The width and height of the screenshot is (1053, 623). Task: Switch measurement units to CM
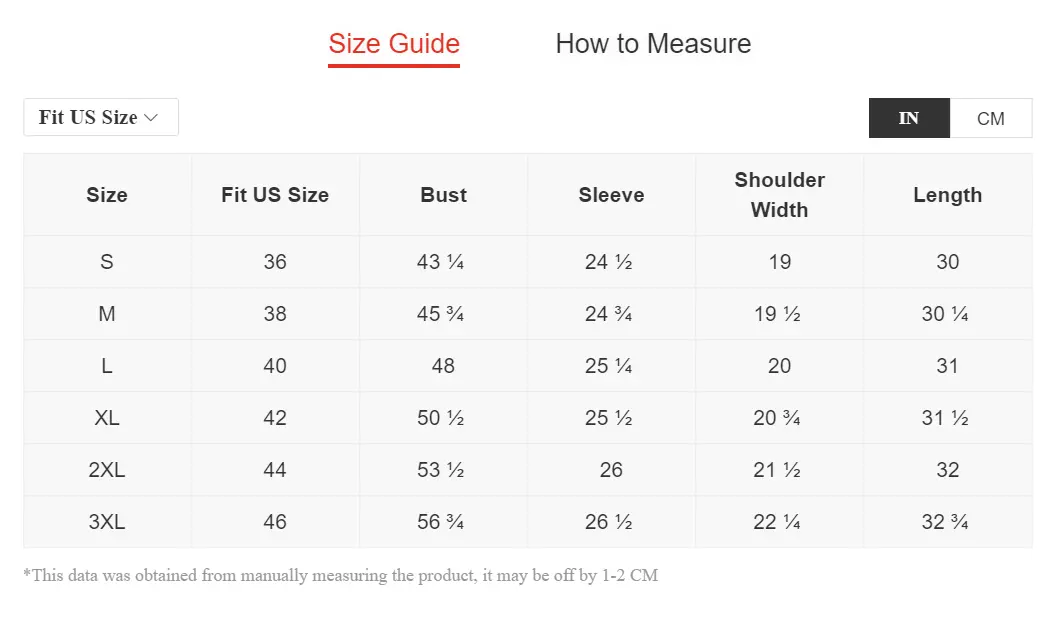pyautogui.click(x=991, y=118)
